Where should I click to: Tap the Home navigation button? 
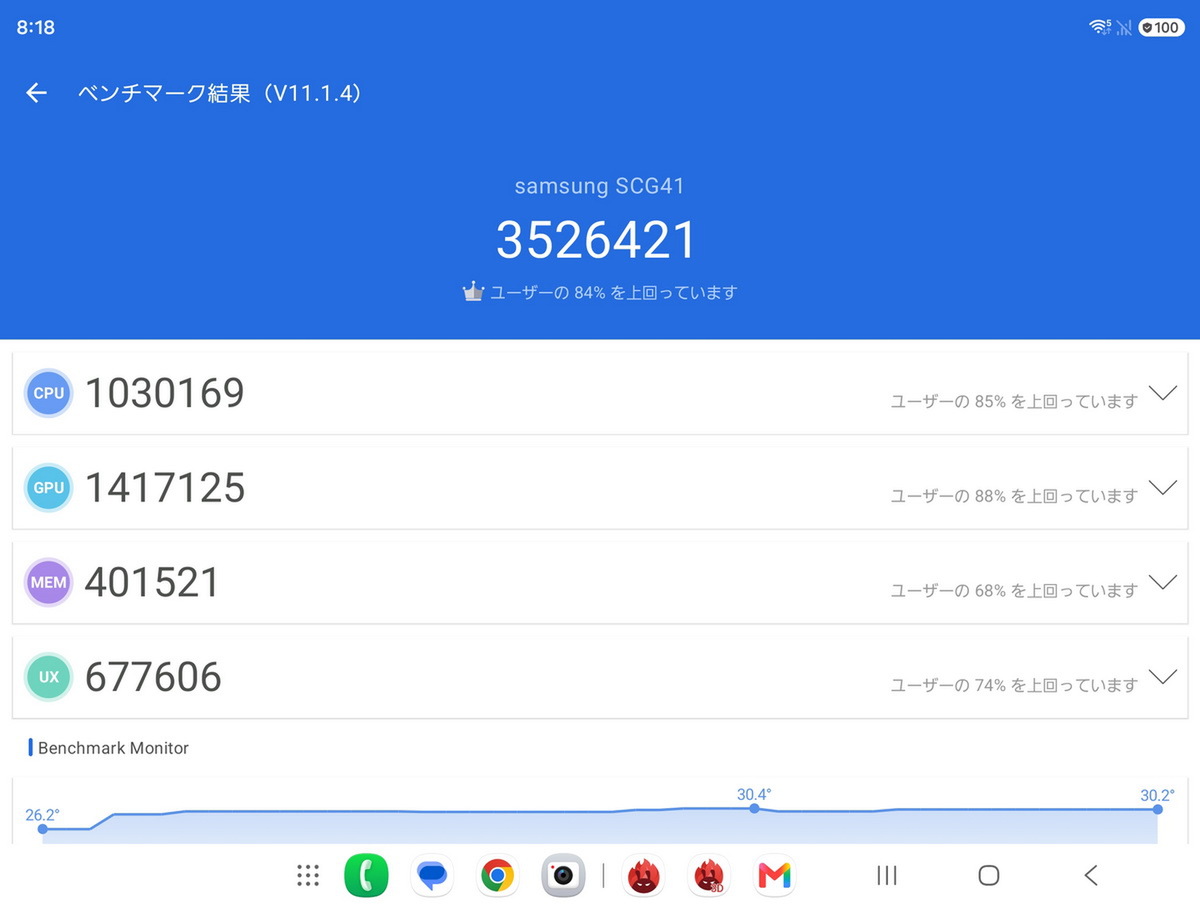[989, 876]
